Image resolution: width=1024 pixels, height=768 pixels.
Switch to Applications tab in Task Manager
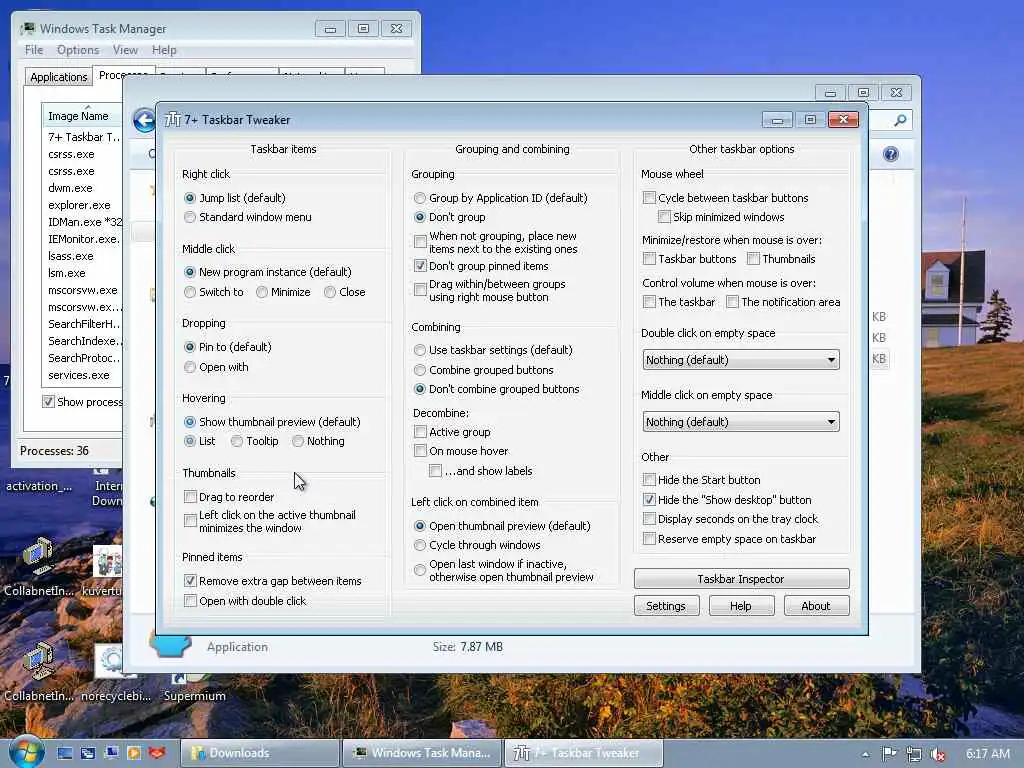59,77
